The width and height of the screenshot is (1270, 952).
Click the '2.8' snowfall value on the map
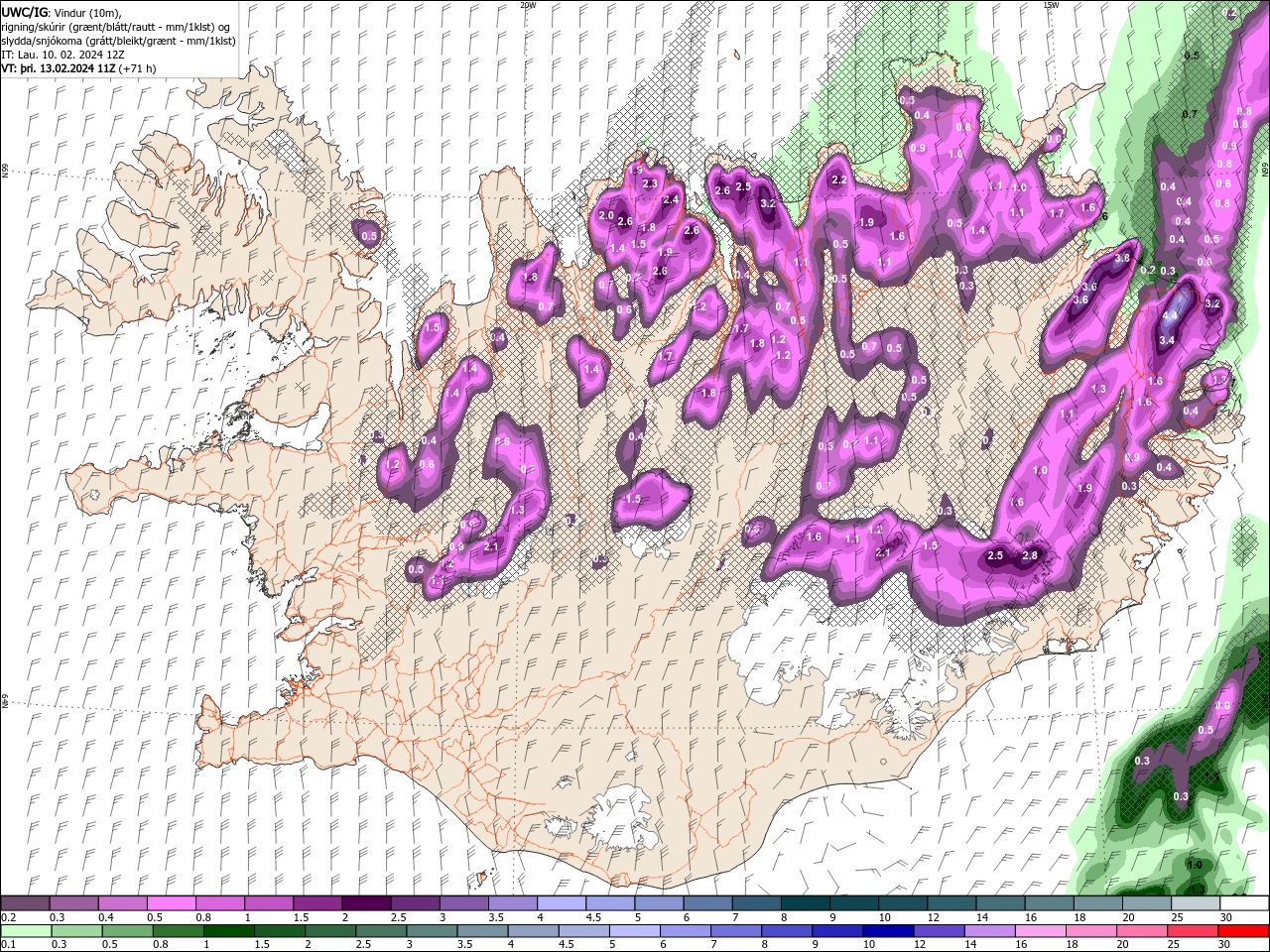[x=1030, y=555]
